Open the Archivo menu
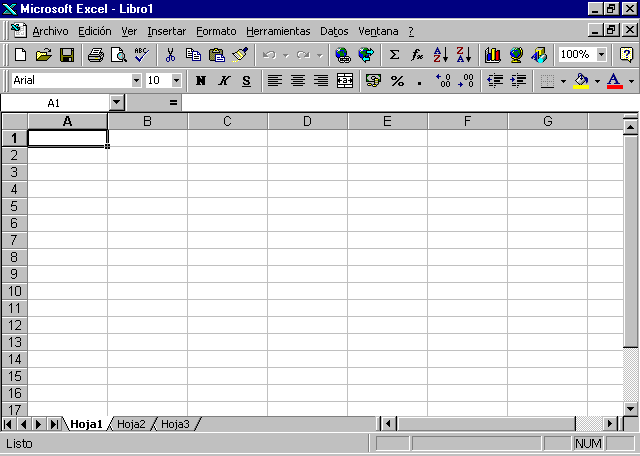This screenshot has height=456, width=640. coord(50,31)
